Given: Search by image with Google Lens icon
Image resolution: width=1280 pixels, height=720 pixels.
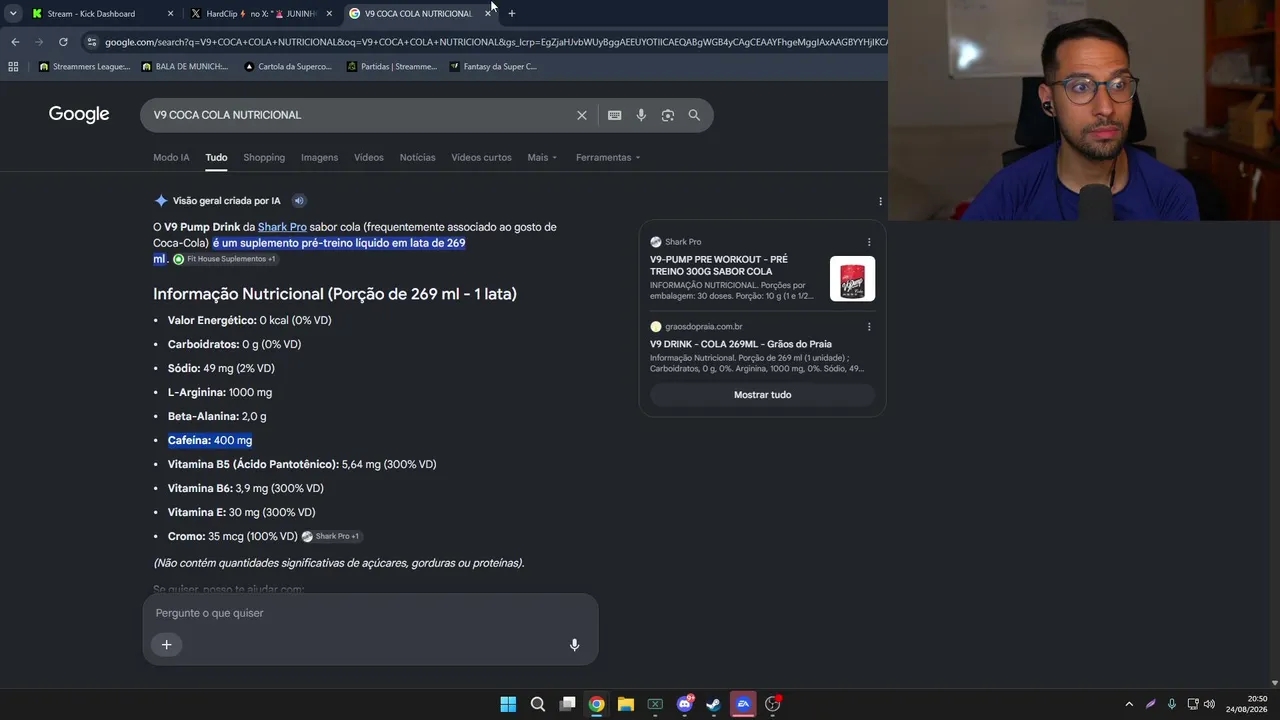Looking at the screenshot, I should tap(668, 115).
